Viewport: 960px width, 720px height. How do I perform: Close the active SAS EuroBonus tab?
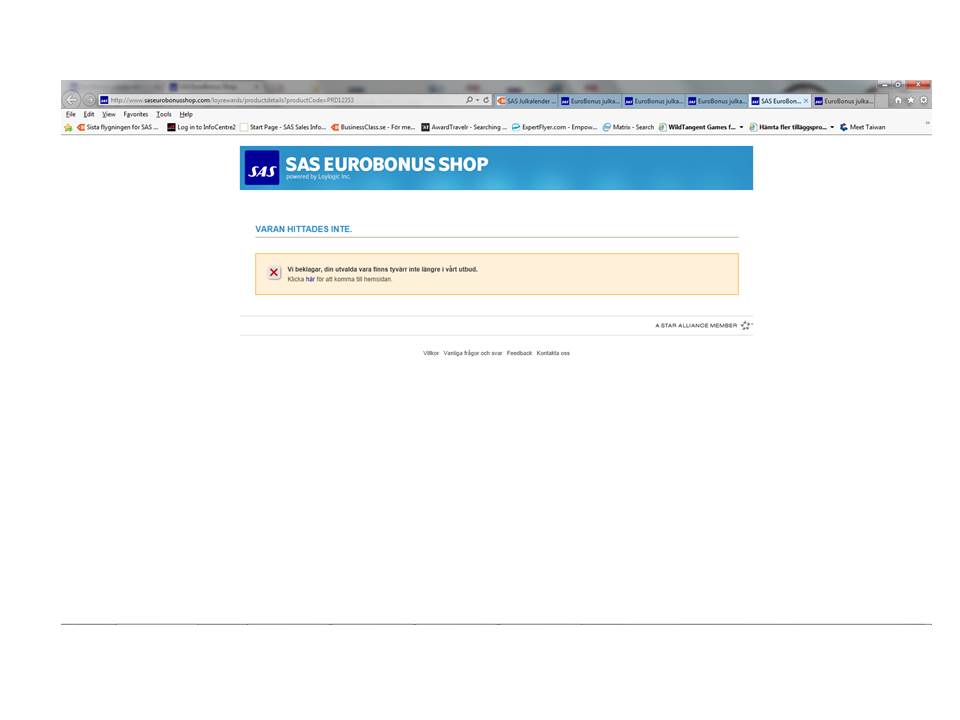click(806, 101)
